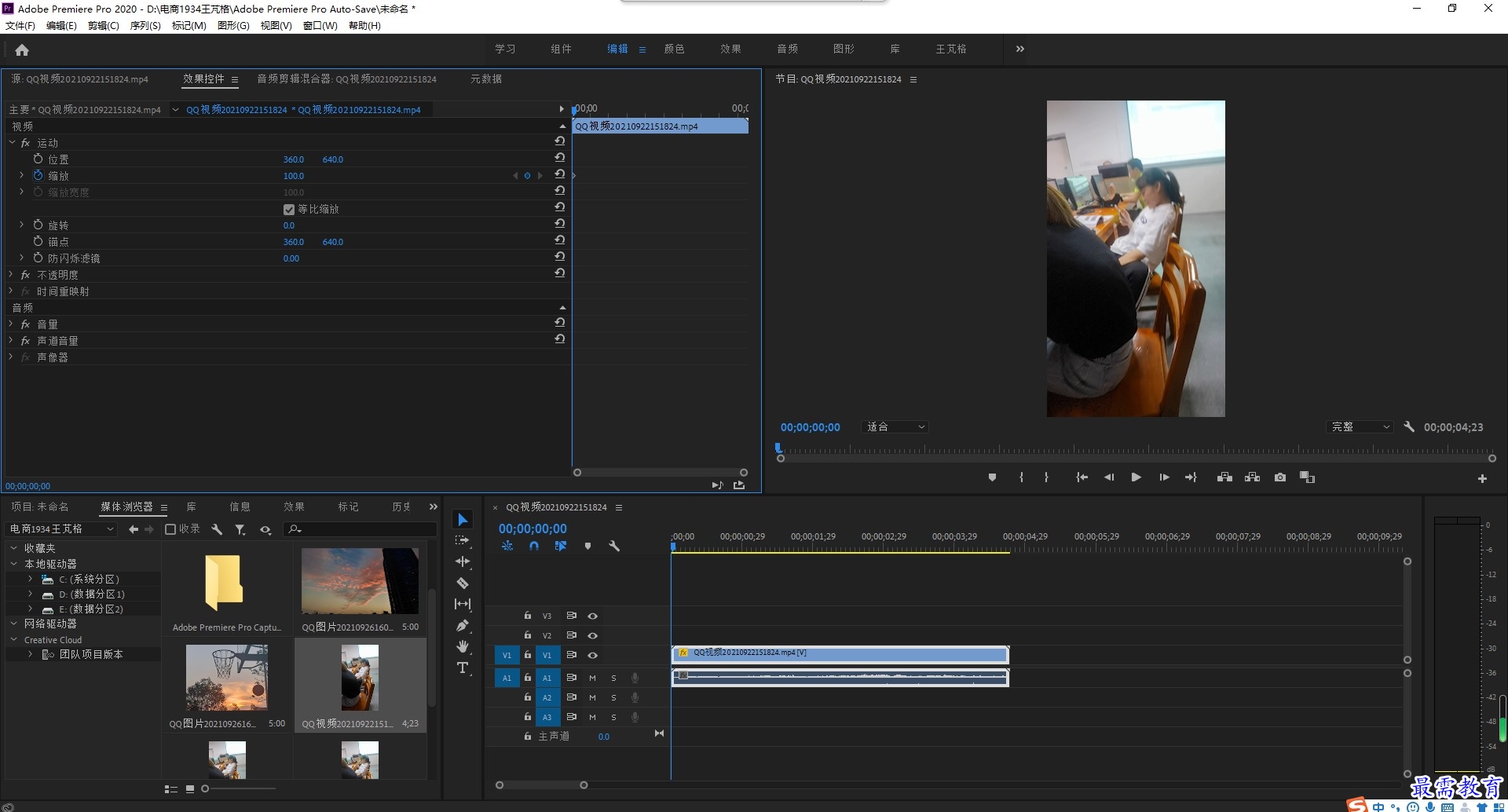Open Sequence menu
This screenshot has width=1508, height=812.
coord(145,26)
